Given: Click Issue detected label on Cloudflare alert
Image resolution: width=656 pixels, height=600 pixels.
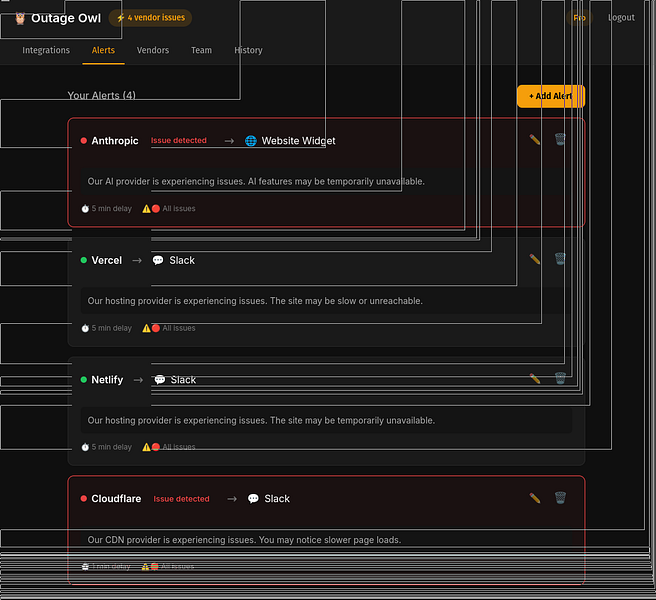Looking at the screenshot, I should (181, 499).
